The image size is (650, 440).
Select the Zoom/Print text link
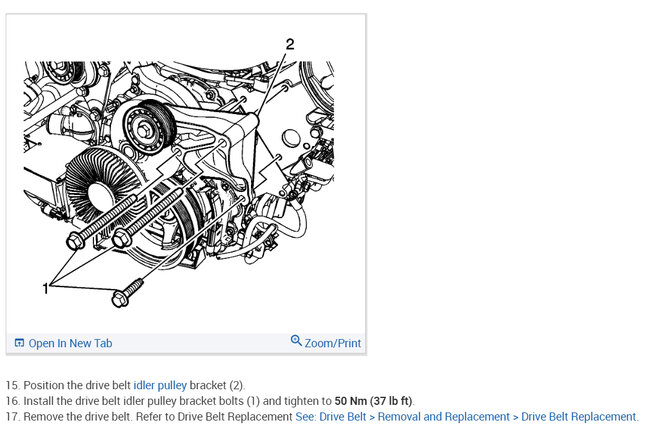332,343
